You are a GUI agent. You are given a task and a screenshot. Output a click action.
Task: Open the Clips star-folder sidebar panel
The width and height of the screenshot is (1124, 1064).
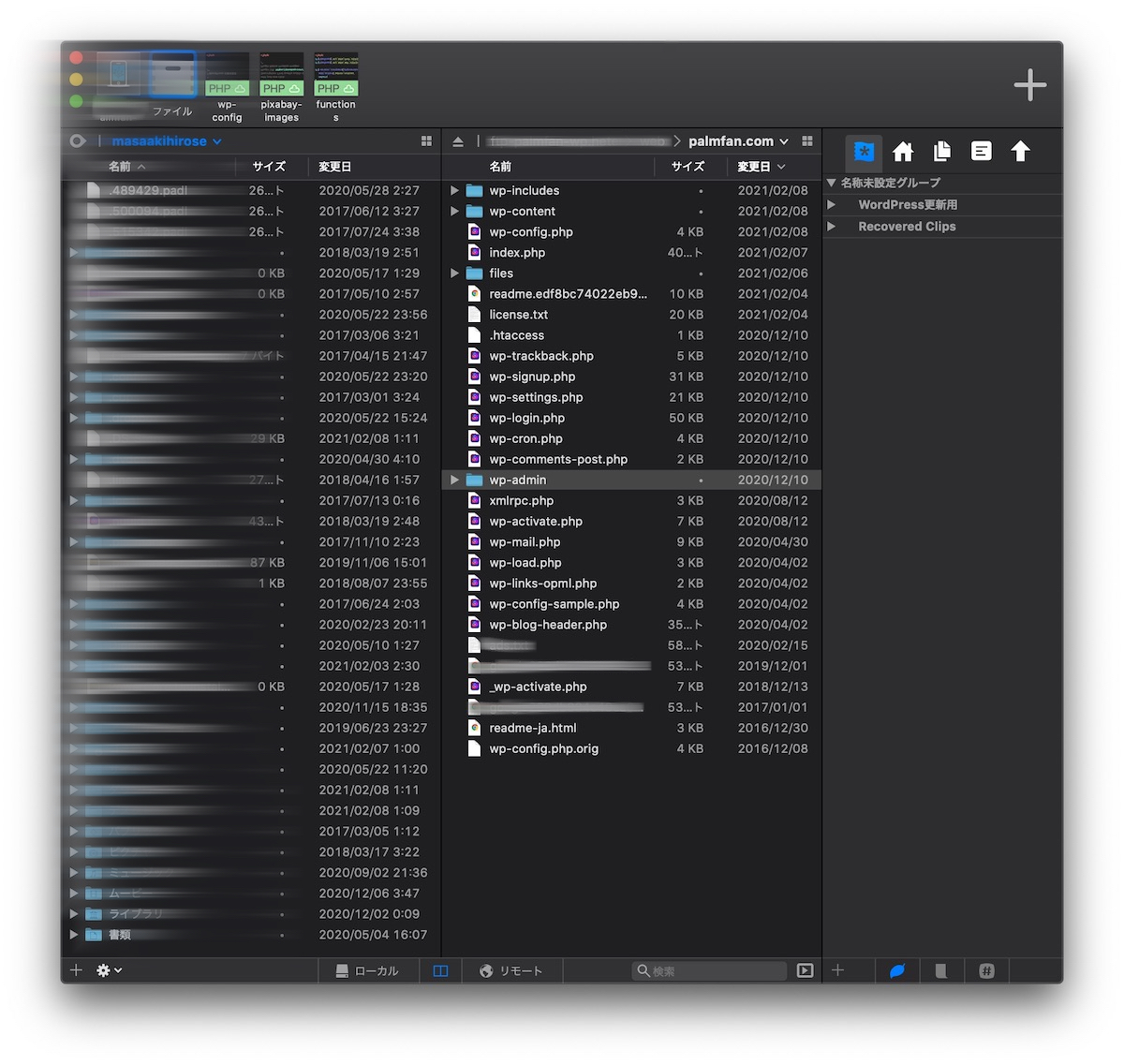tap(864, 152)
